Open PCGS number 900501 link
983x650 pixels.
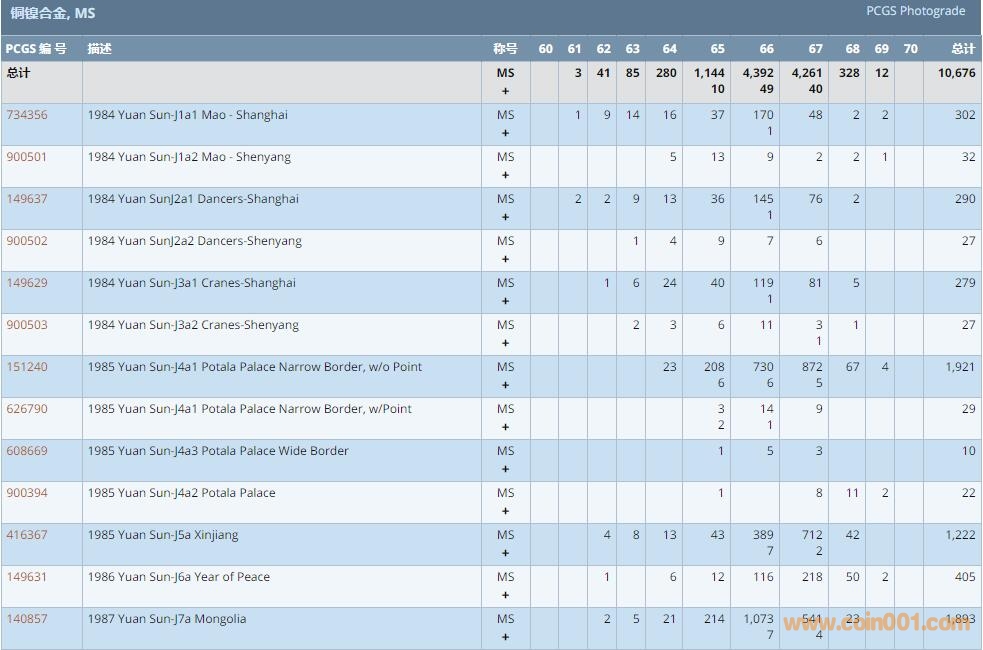point(27,157)
